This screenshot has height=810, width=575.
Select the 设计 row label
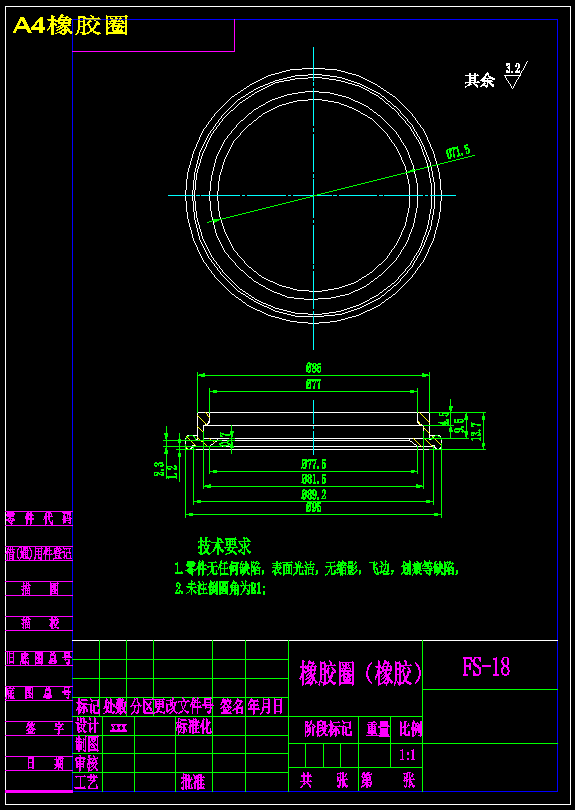point(87,727)
